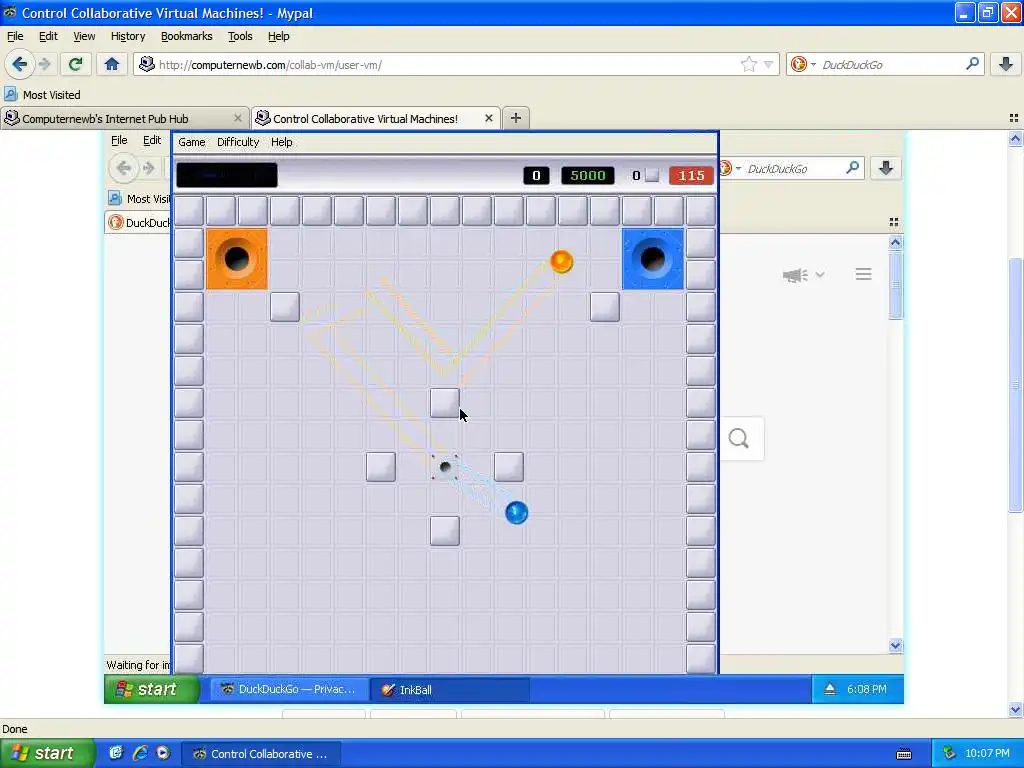Click the blue ball in InkBall
Viewport: 1024px width, 768px height.
[x=516, y=513]
